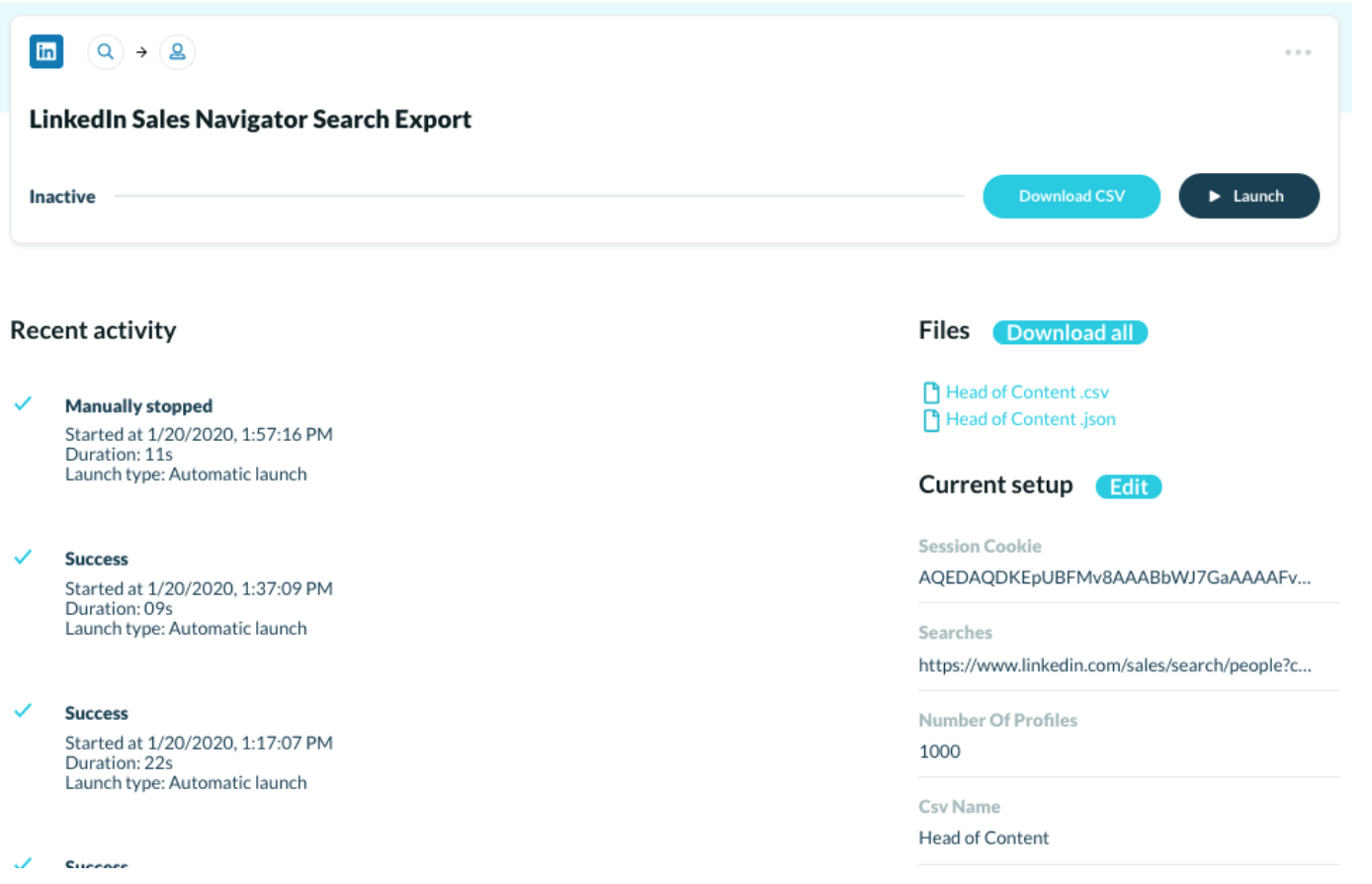1372x884 pixels.
Task: Click the Duration: 09s line
Action: click(x=119, y=608)
